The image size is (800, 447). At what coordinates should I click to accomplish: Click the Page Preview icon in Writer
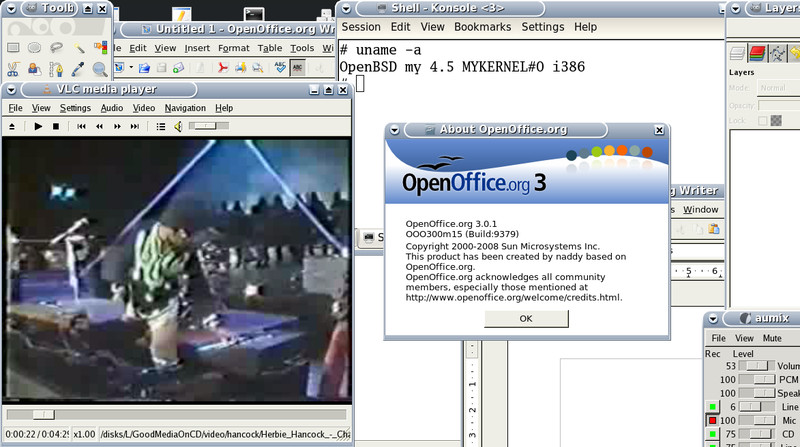click(258, 67)
